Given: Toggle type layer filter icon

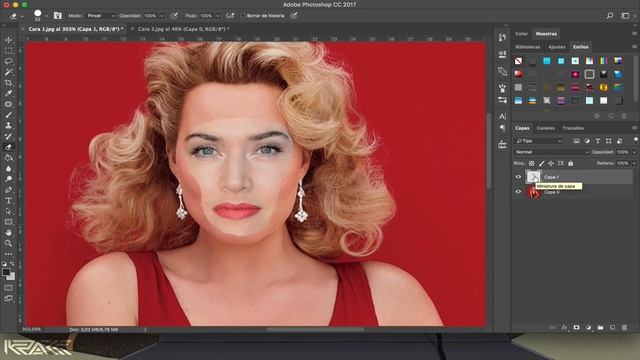Looking at the screenshot, I should [598, 141].
